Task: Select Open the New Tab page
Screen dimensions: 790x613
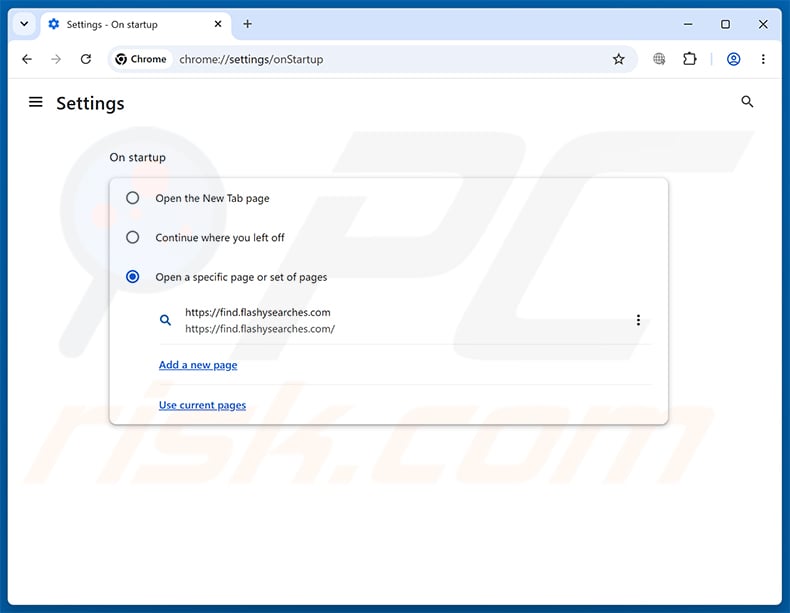Action: 133,198
